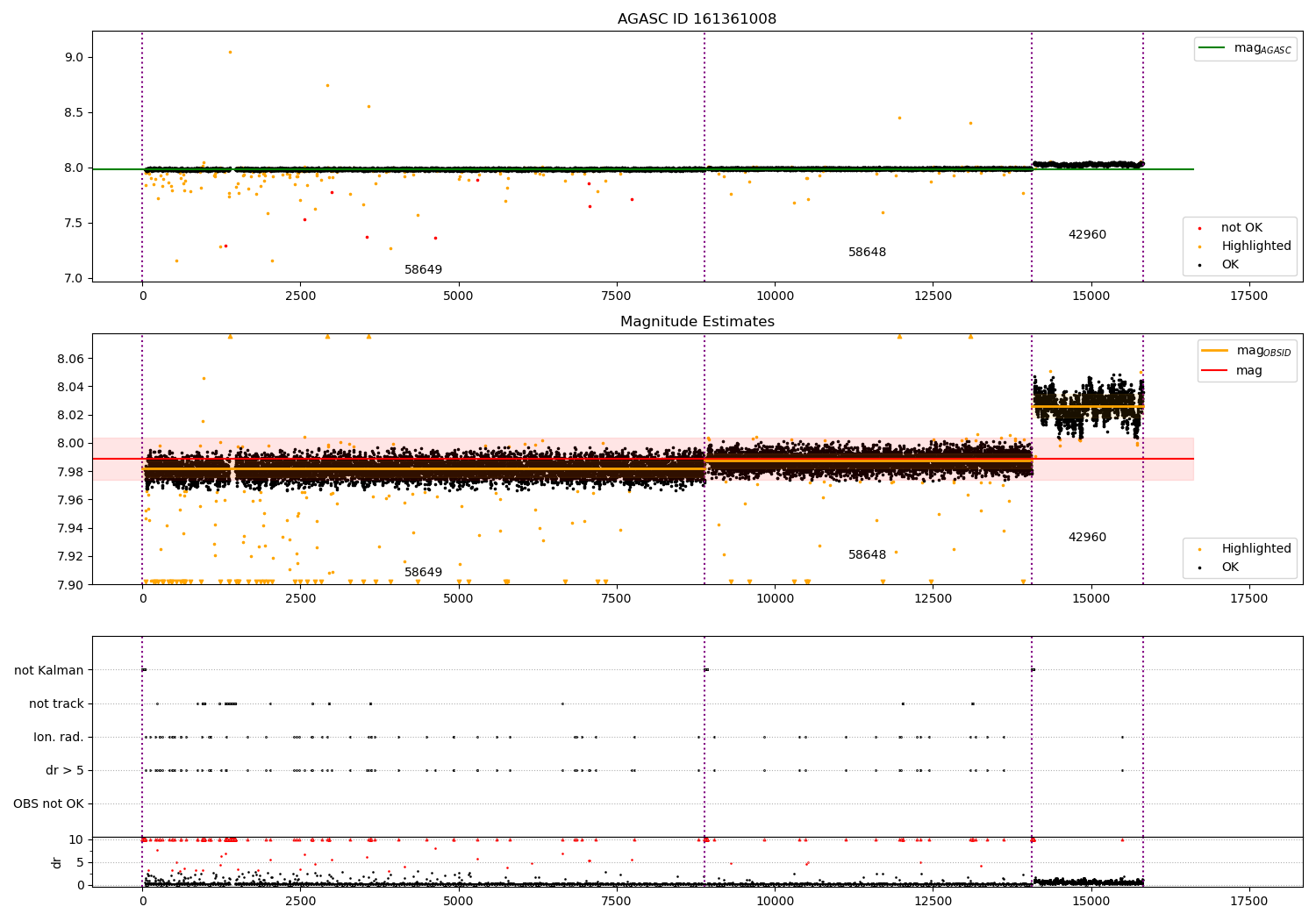Image resolution: width=1316 pixels, height=921 pixels.
Task: Click the 8.5 y-axis tick of top plot
Action: [74, 112]
